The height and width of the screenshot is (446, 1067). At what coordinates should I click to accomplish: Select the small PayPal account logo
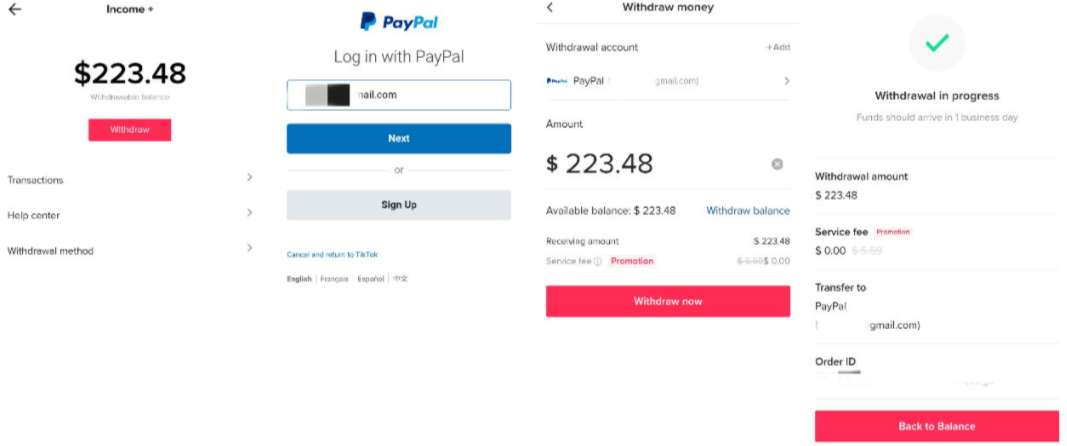(557, 81)
